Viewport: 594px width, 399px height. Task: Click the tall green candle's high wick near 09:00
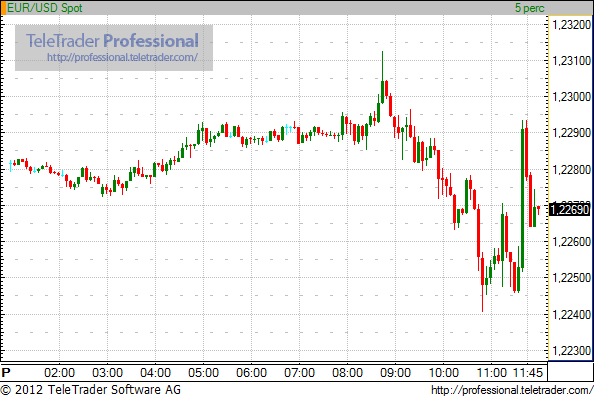[x=382, y=66]
